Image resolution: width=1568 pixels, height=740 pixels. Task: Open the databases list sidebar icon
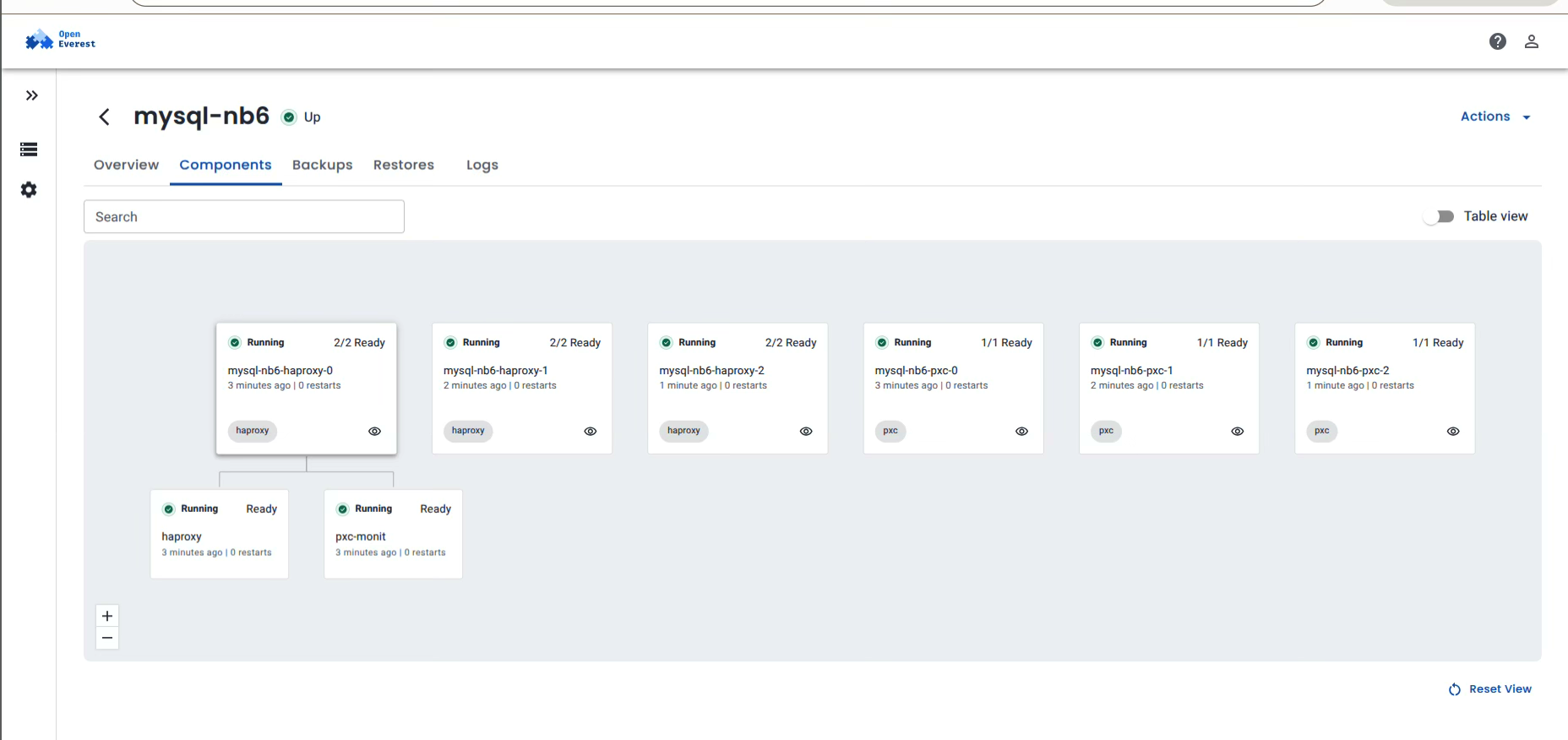(29, 150)
